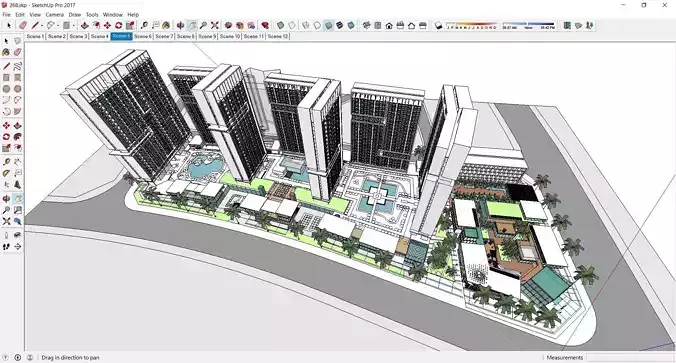This screenshot has height=363, width=676.
Task: Open the Draw menu
Action: tap(75, 14)
